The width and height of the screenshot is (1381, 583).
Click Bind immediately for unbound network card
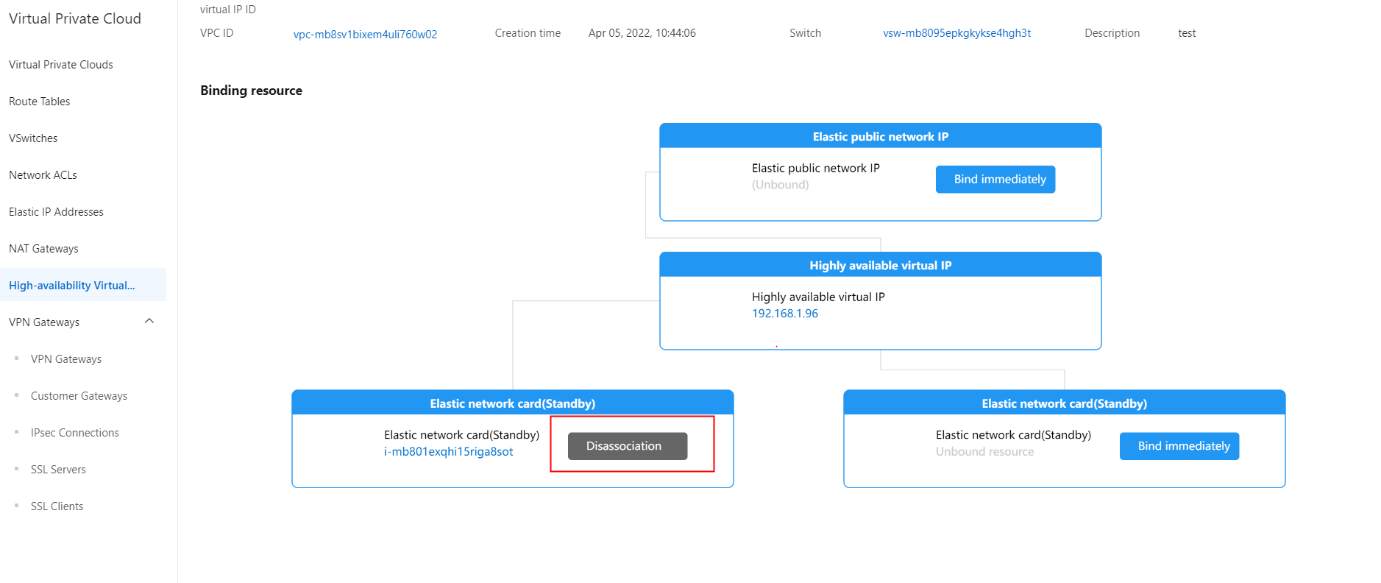coord(1179,446)
